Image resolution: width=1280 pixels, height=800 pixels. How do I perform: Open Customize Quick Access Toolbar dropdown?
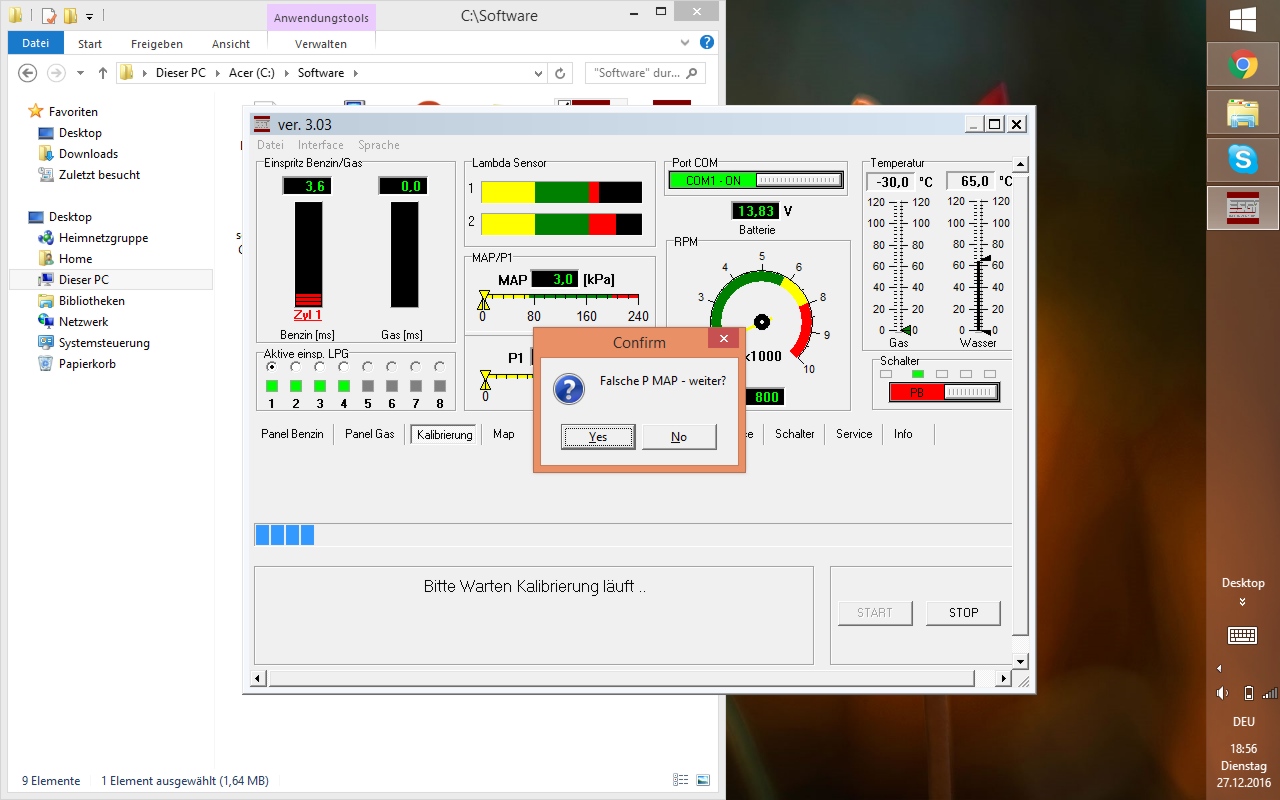click(89, 17)
